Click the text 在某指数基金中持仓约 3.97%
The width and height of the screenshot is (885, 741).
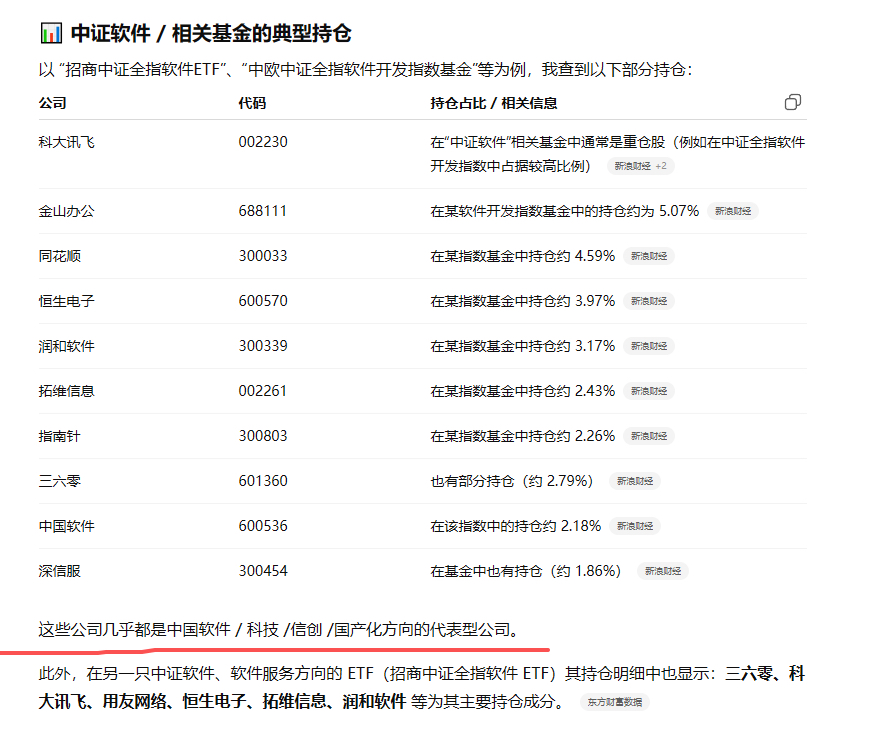click(523, 301)
